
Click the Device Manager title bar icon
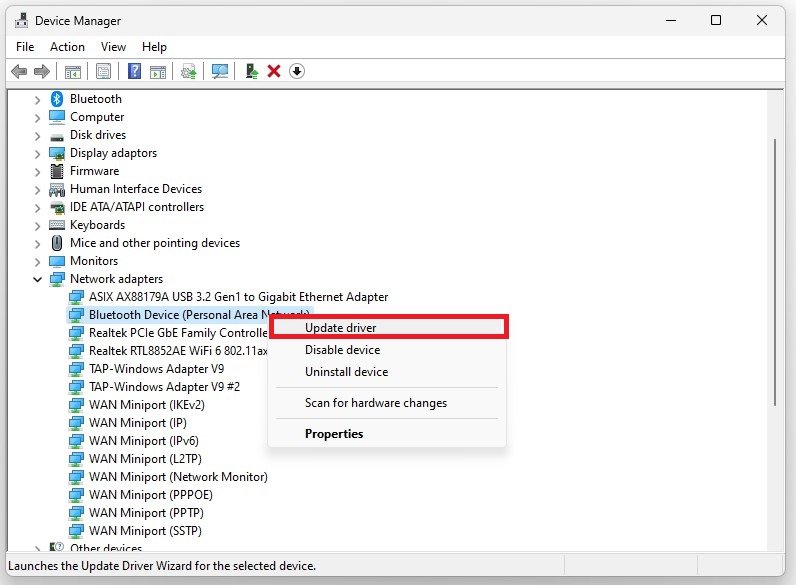21,20
